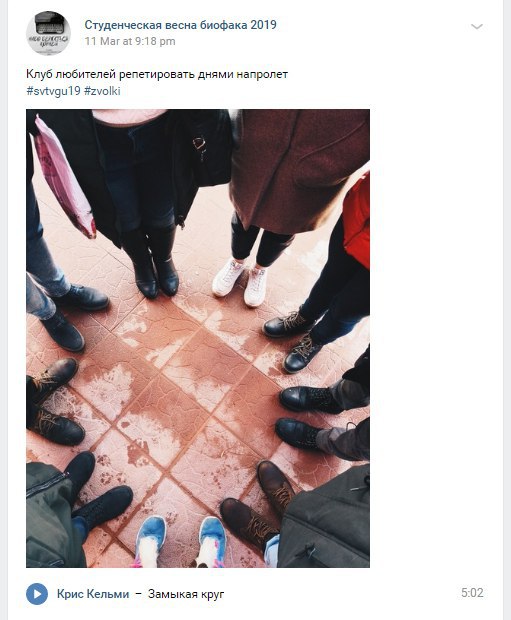Screen dimensions: 511x620
Task: Click the track duration 5:02
Action: pyautogui.click(x=472, y=593)
